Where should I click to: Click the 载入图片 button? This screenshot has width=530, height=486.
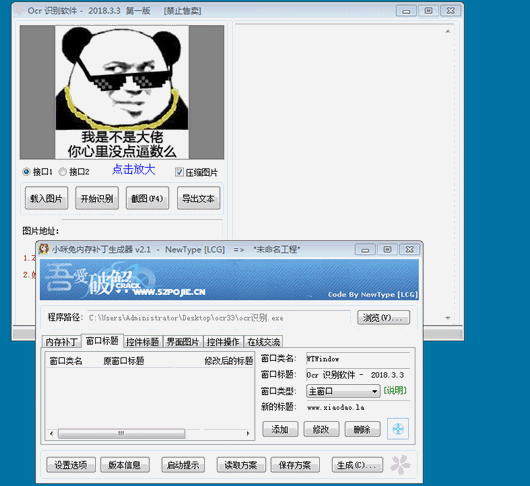pyautogui.click(x=46, y=198)
